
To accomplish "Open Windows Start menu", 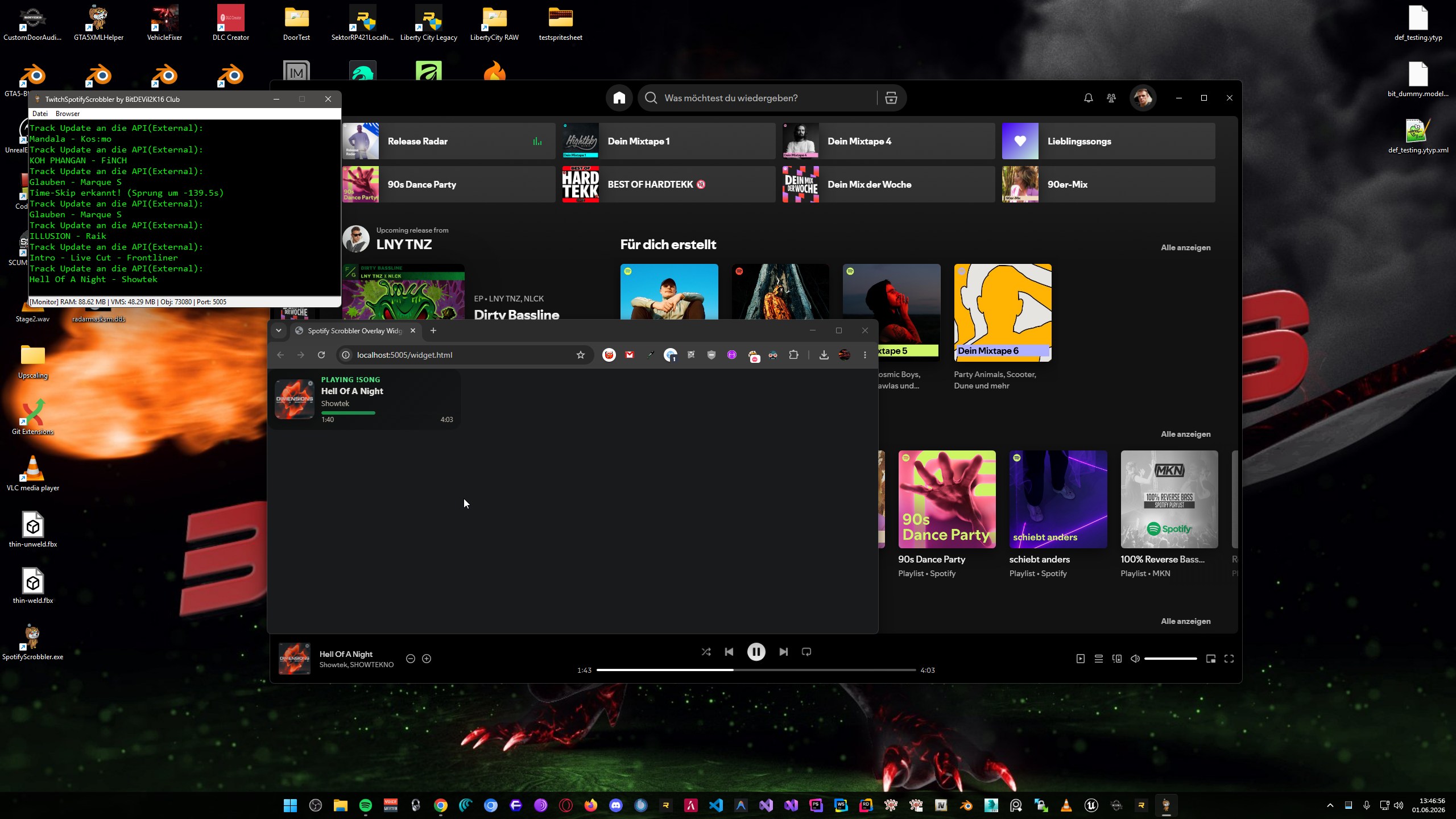I will point(290,805).
